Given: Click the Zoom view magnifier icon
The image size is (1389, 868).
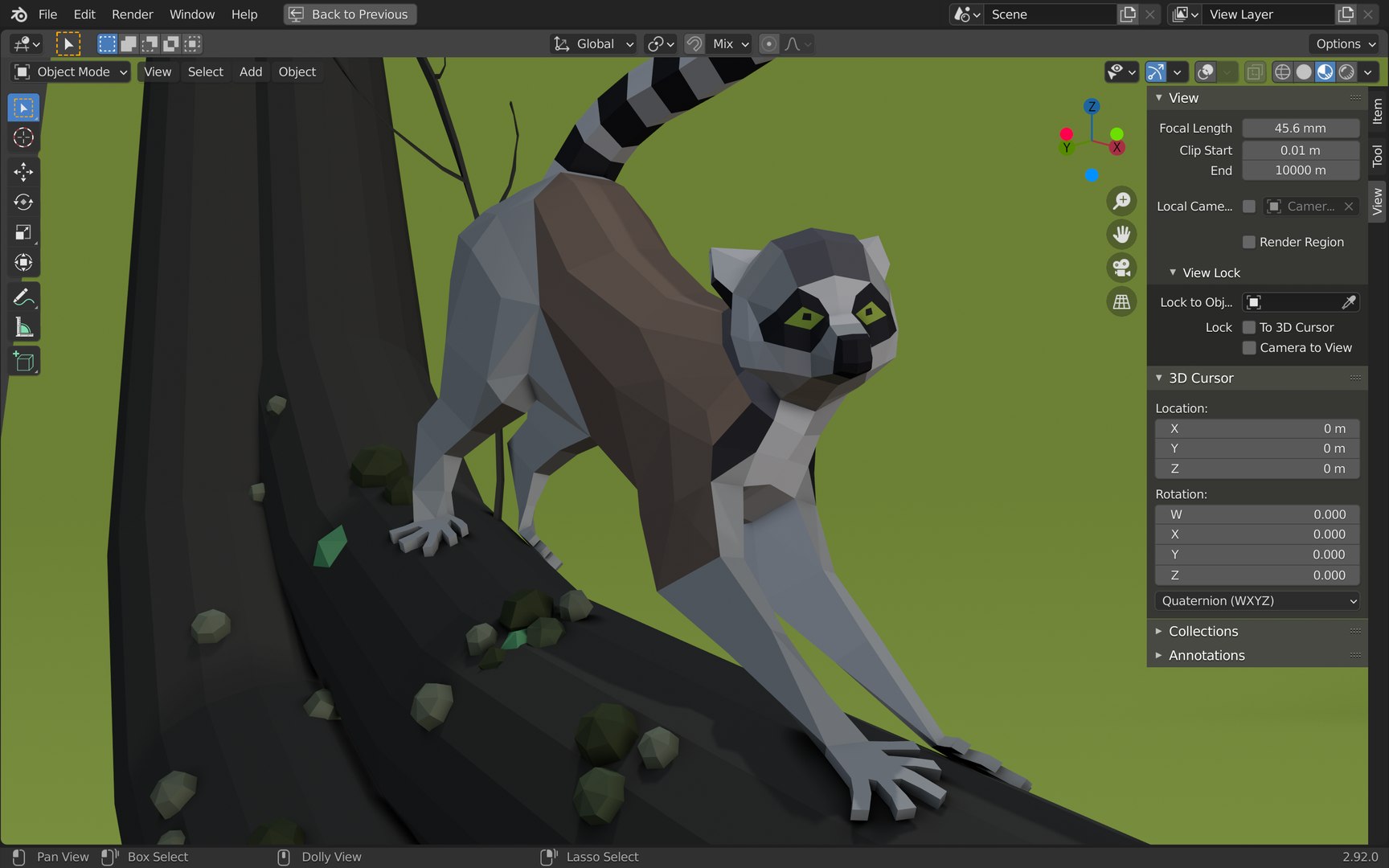Looking at the screenshot, I should (1121, 201).
